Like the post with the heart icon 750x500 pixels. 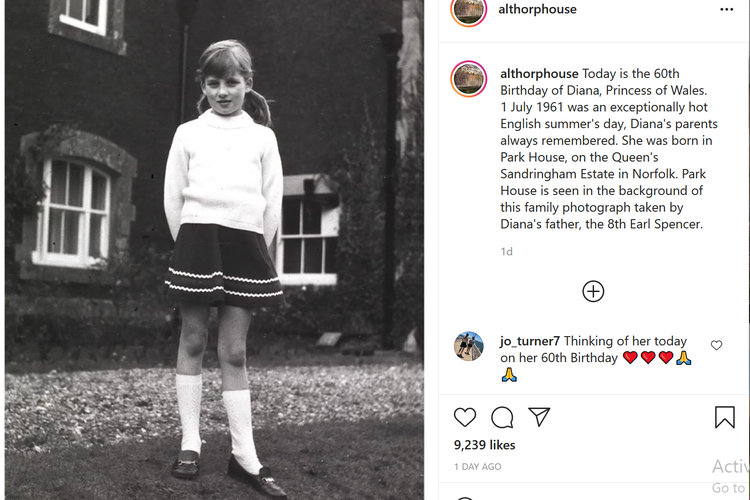[465, 417]
